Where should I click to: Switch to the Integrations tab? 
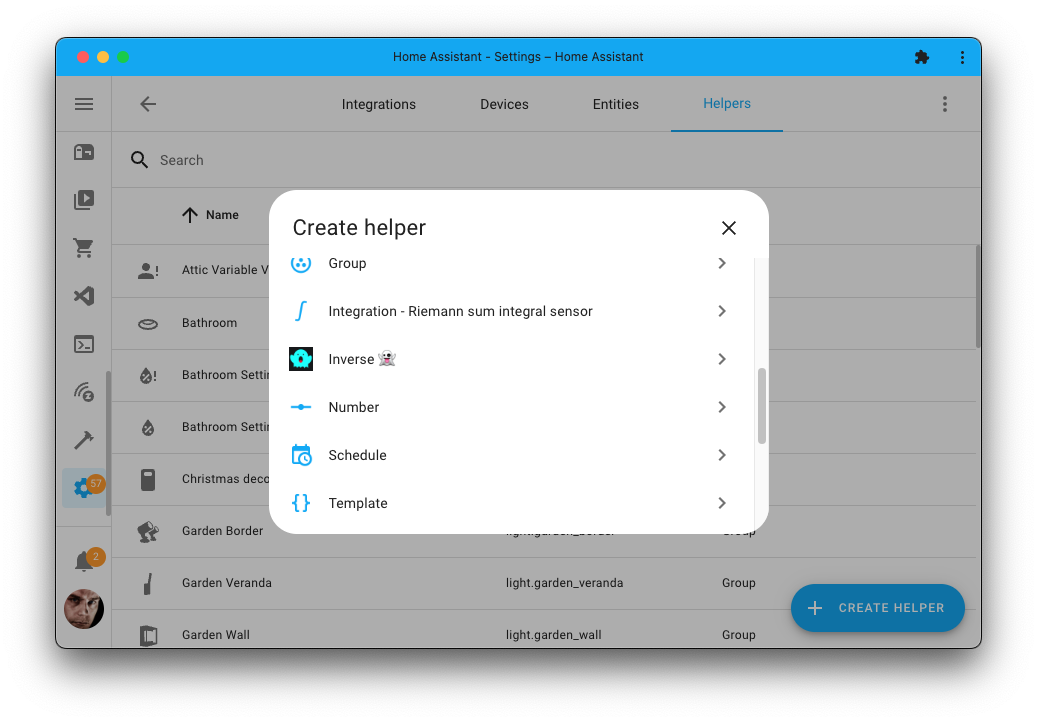[378, 104]
